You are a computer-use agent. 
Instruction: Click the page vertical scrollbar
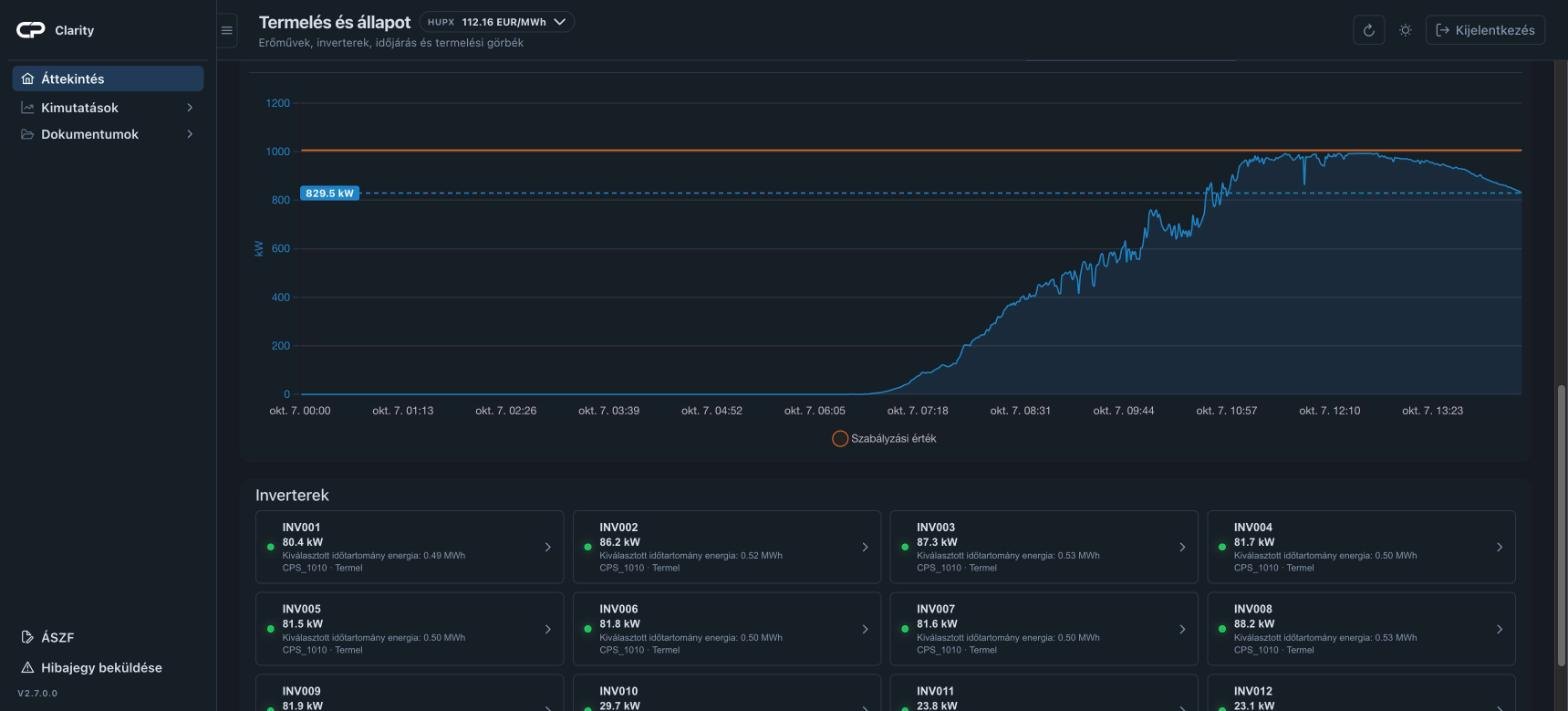pyautogui.click(x=1561, y=525)
